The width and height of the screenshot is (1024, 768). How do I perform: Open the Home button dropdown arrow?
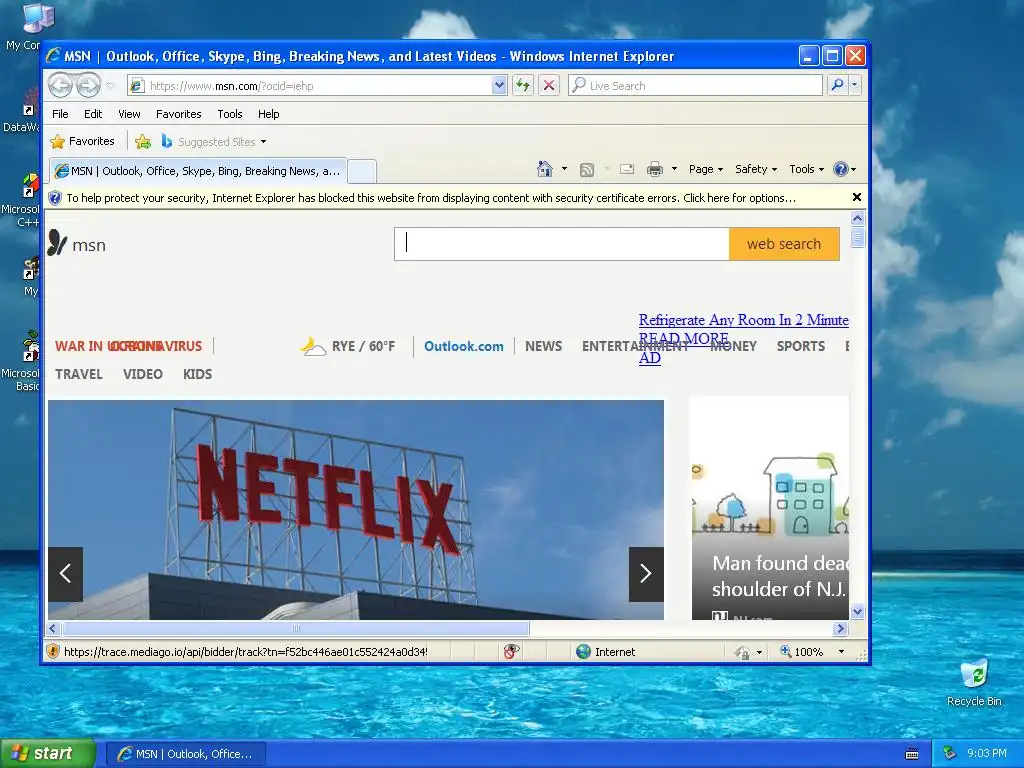tap(564, 169)
